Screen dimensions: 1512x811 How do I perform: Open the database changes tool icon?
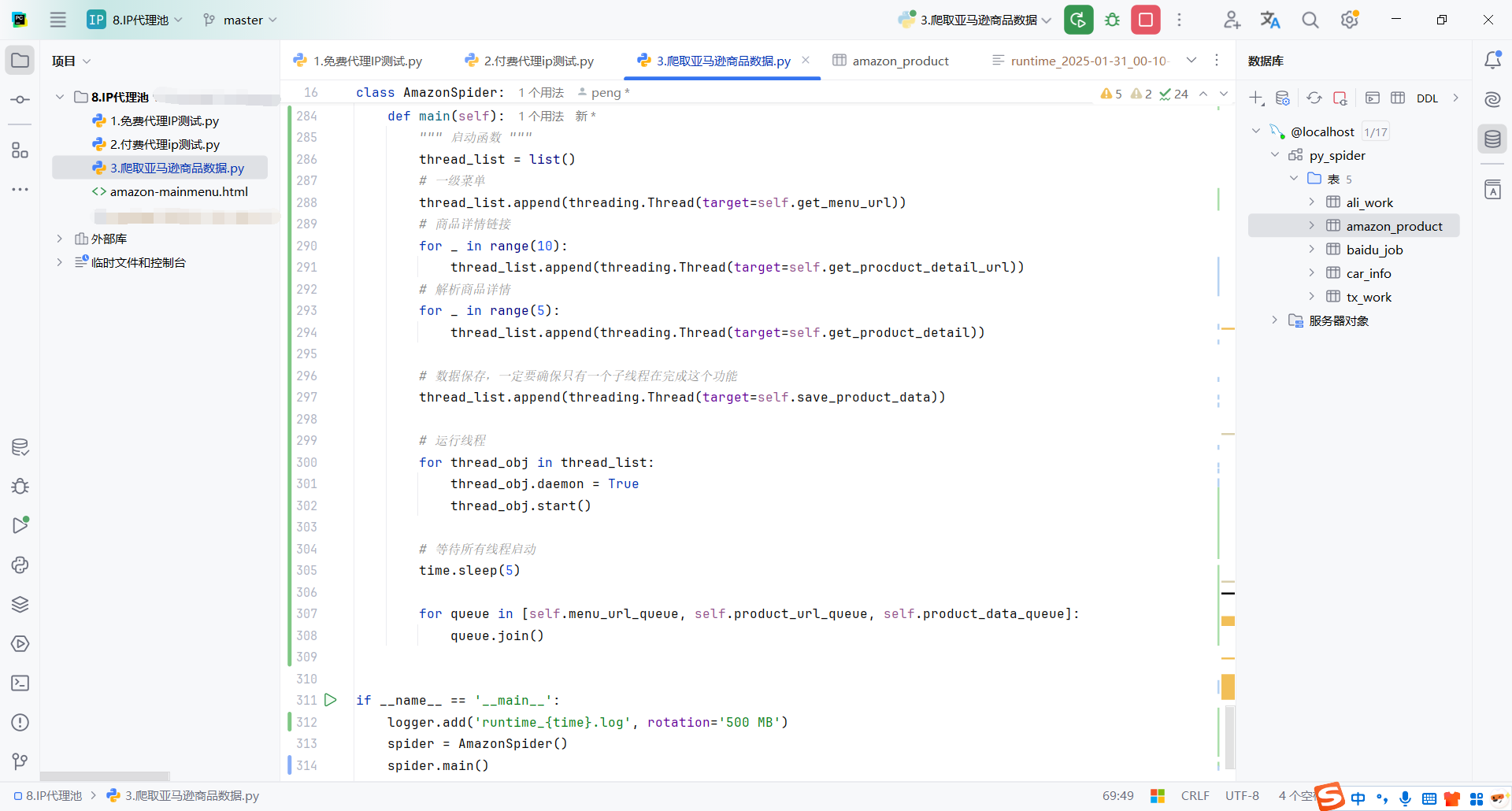click(x=20, y=447)
